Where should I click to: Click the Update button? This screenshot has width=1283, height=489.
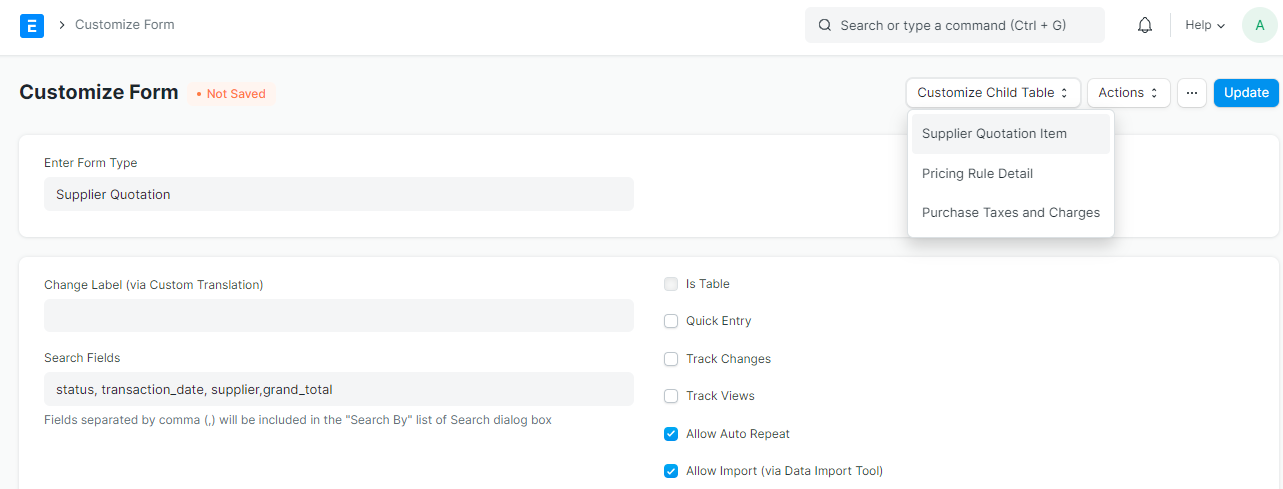[1246, 93]
